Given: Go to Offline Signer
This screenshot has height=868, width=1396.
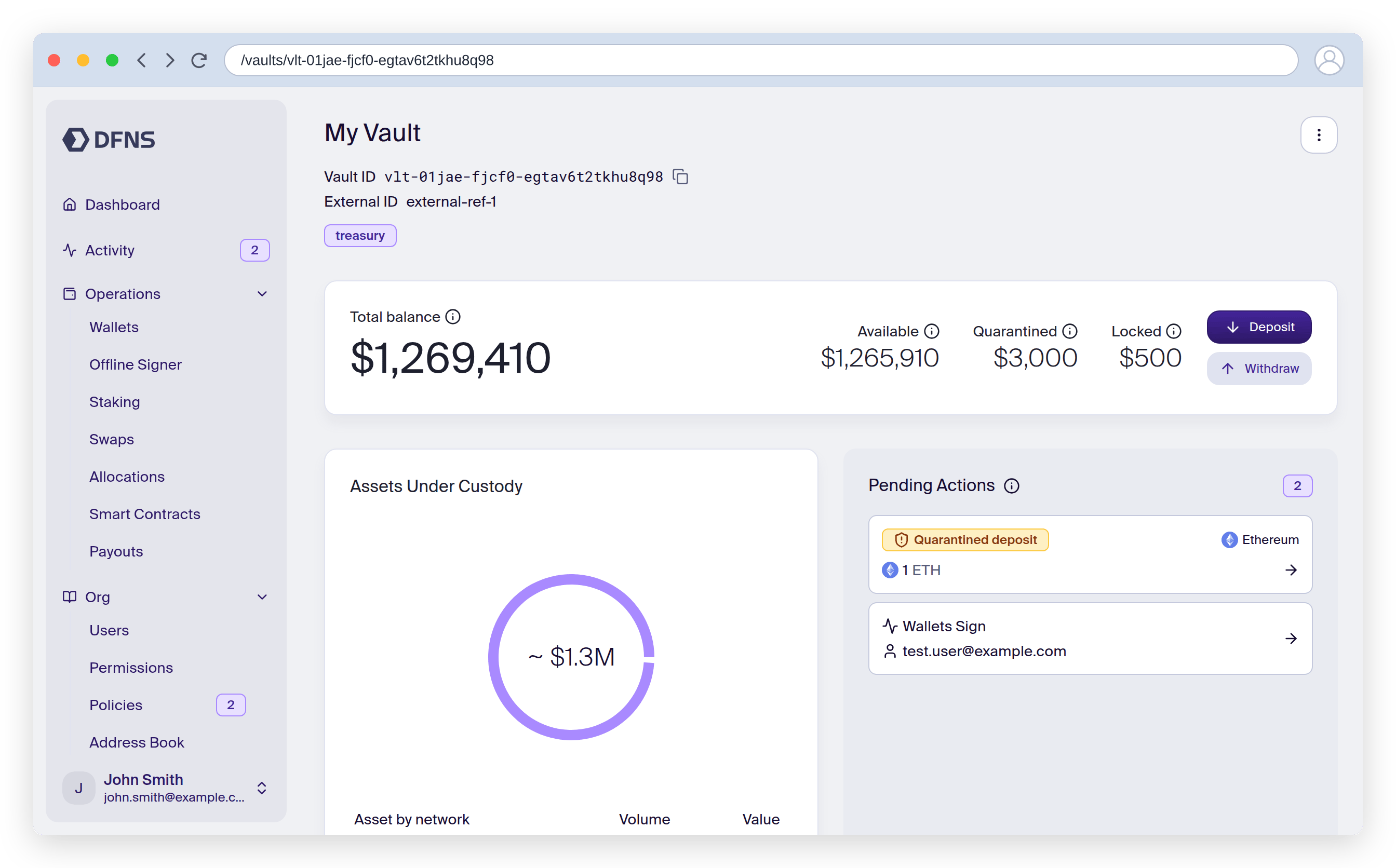Looking at the screenshot, I should coord(136,364).
